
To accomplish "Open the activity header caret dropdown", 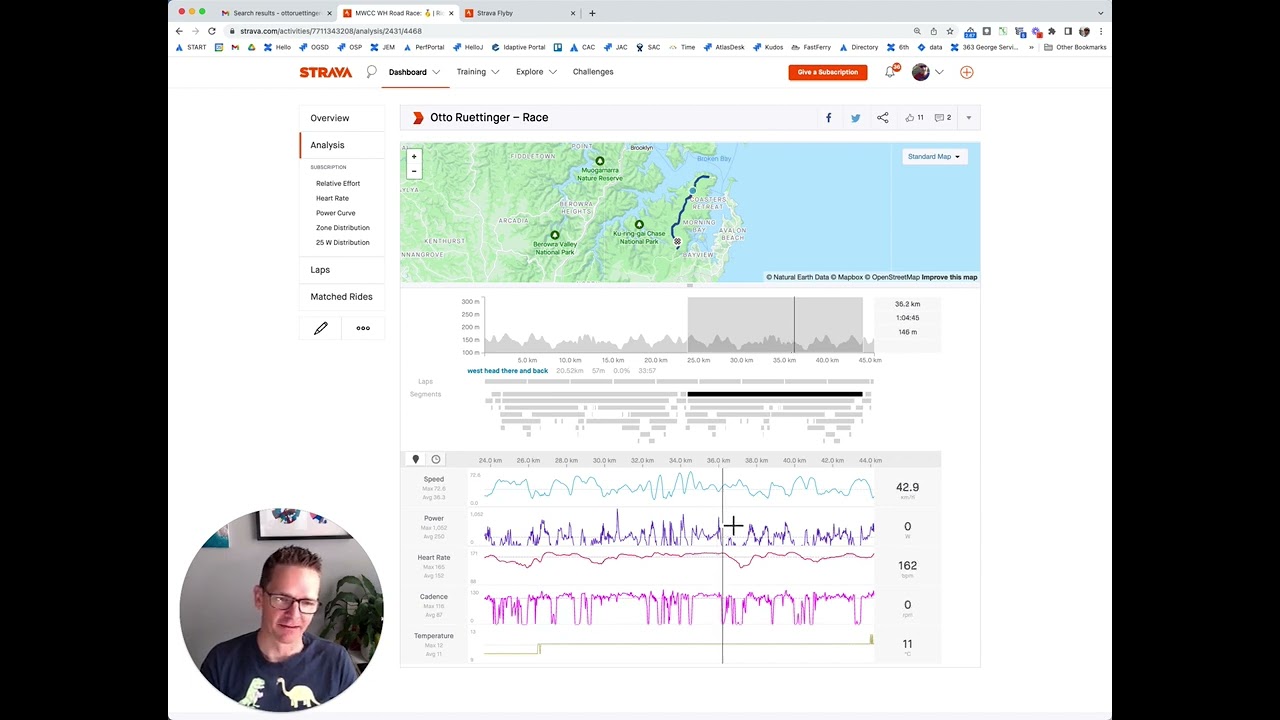I will pyautogui.click(x=968, y=118).
